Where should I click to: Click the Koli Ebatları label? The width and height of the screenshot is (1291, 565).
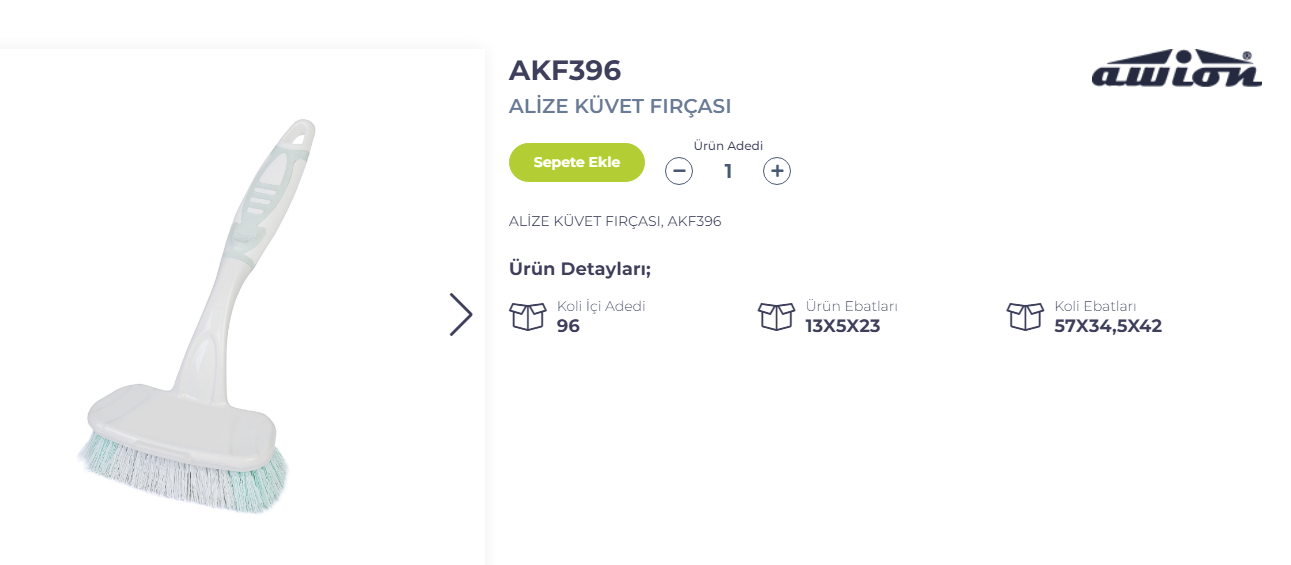tap(1095, 306)
